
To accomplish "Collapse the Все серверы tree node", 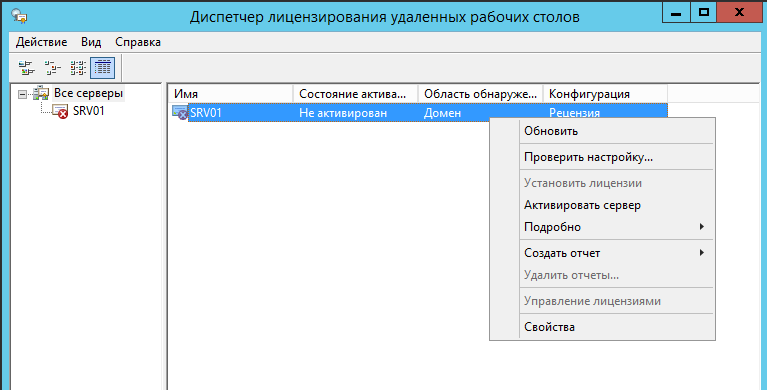I will [x=22, y=94].
